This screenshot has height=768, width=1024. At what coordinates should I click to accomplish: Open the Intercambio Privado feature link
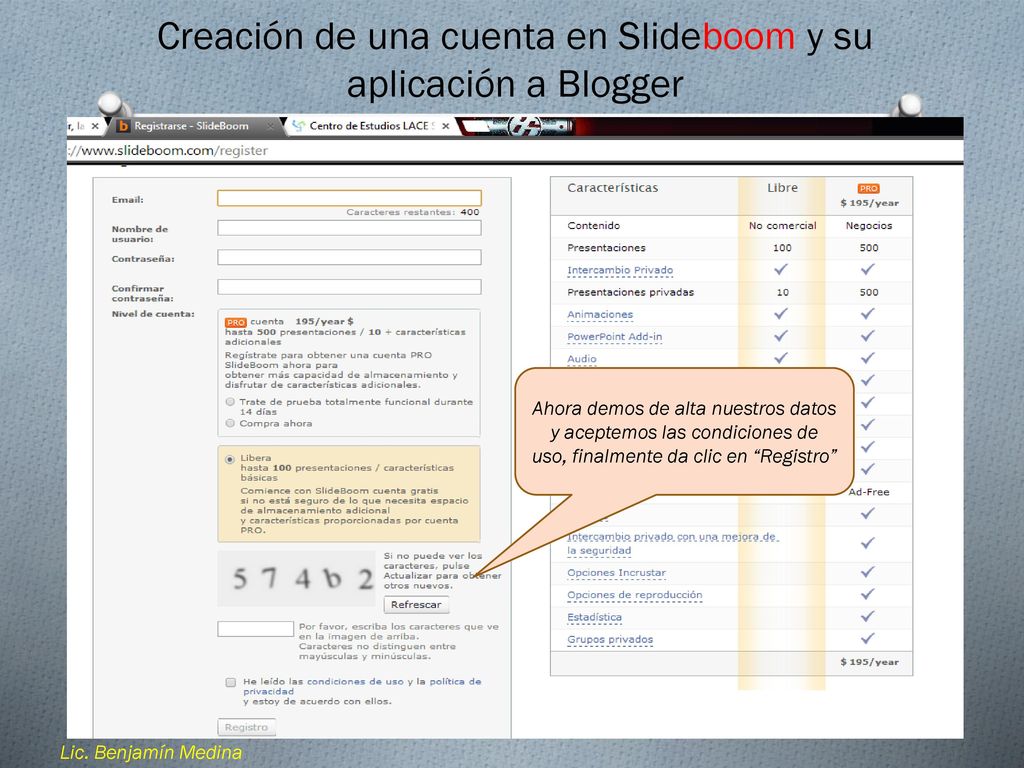(x=620, y=270)
